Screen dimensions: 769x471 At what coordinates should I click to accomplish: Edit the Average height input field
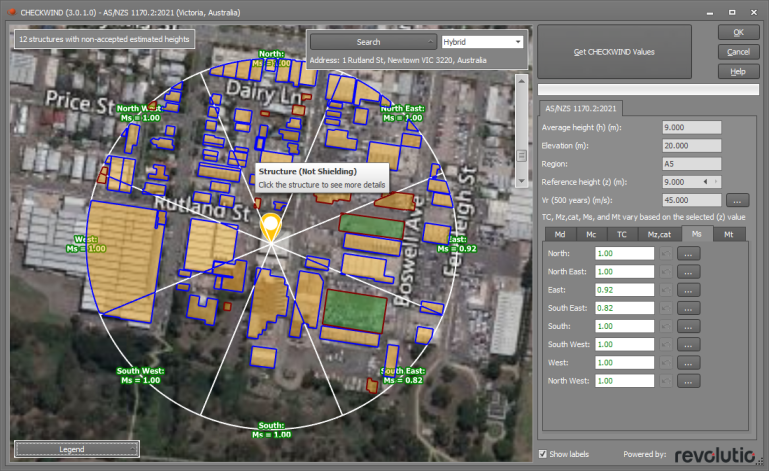click(692, 128)
